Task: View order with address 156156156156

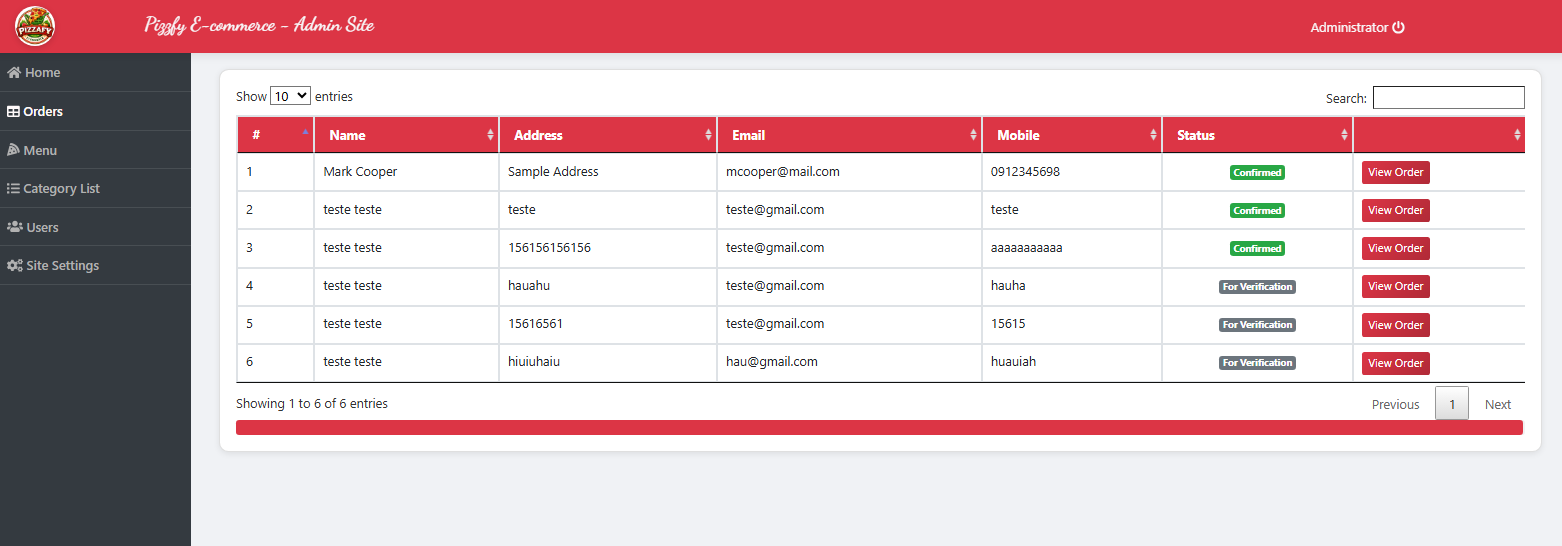Action: click(x=1395, y=248)
